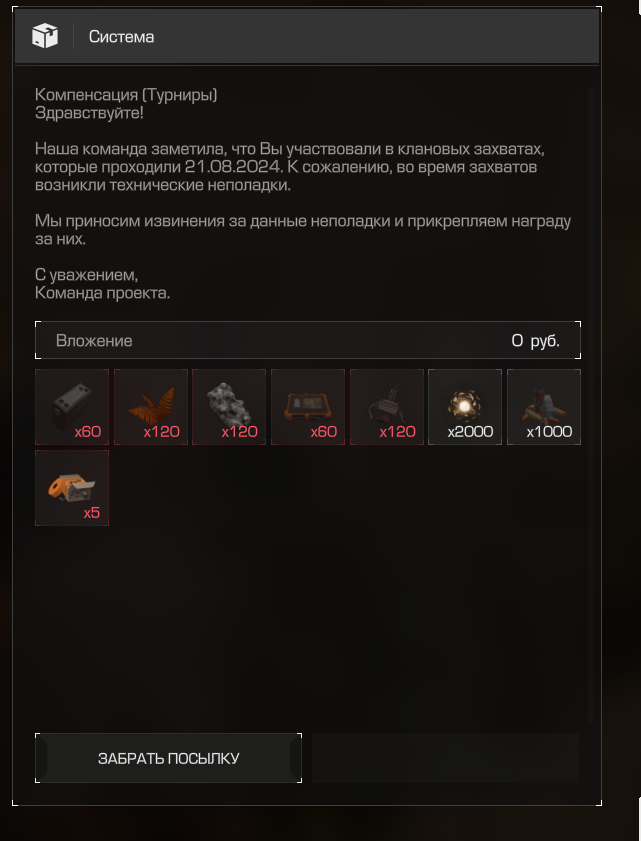Screen dimensions: 641x841
Task: Select the orange fern plant item
Action: (x=151, y=407)
